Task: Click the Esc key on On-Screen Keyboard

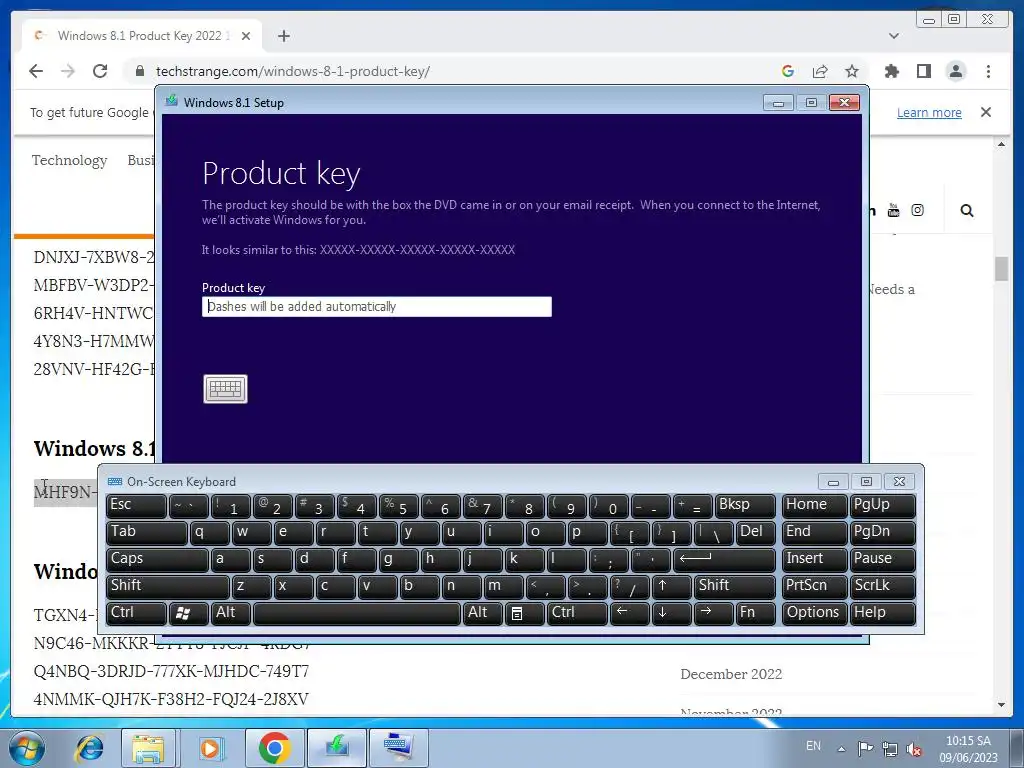Action: click(x=136, y=506)
